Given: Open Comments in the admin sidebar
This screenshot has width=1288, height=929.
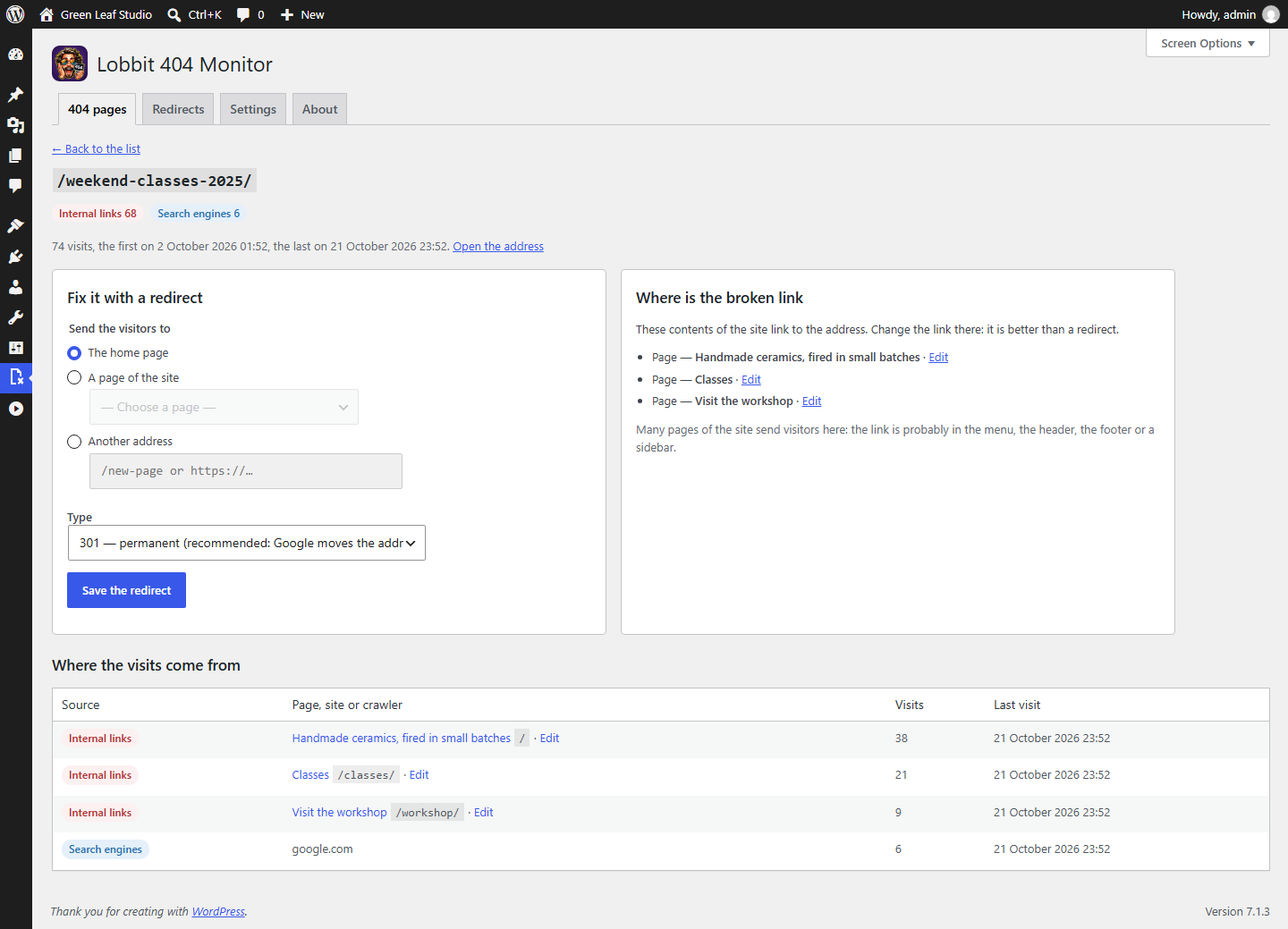Looking at the screenshot, I should 15,186.
